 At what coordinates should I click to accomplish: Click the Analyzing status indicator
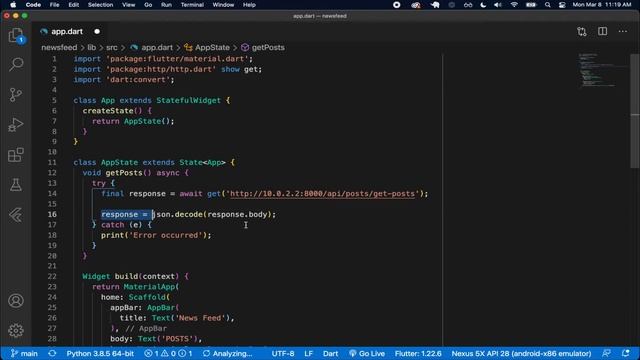click(227, 353)
